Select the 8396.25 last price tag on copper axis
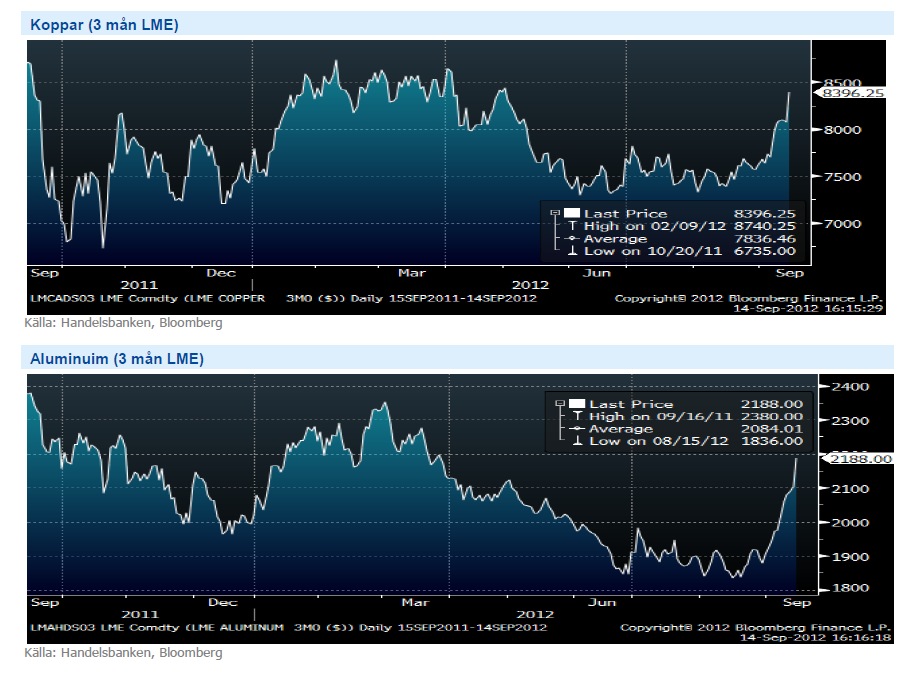Image resolution: width=921 pixels, height=679 pixels. click(x=852, y=93)
